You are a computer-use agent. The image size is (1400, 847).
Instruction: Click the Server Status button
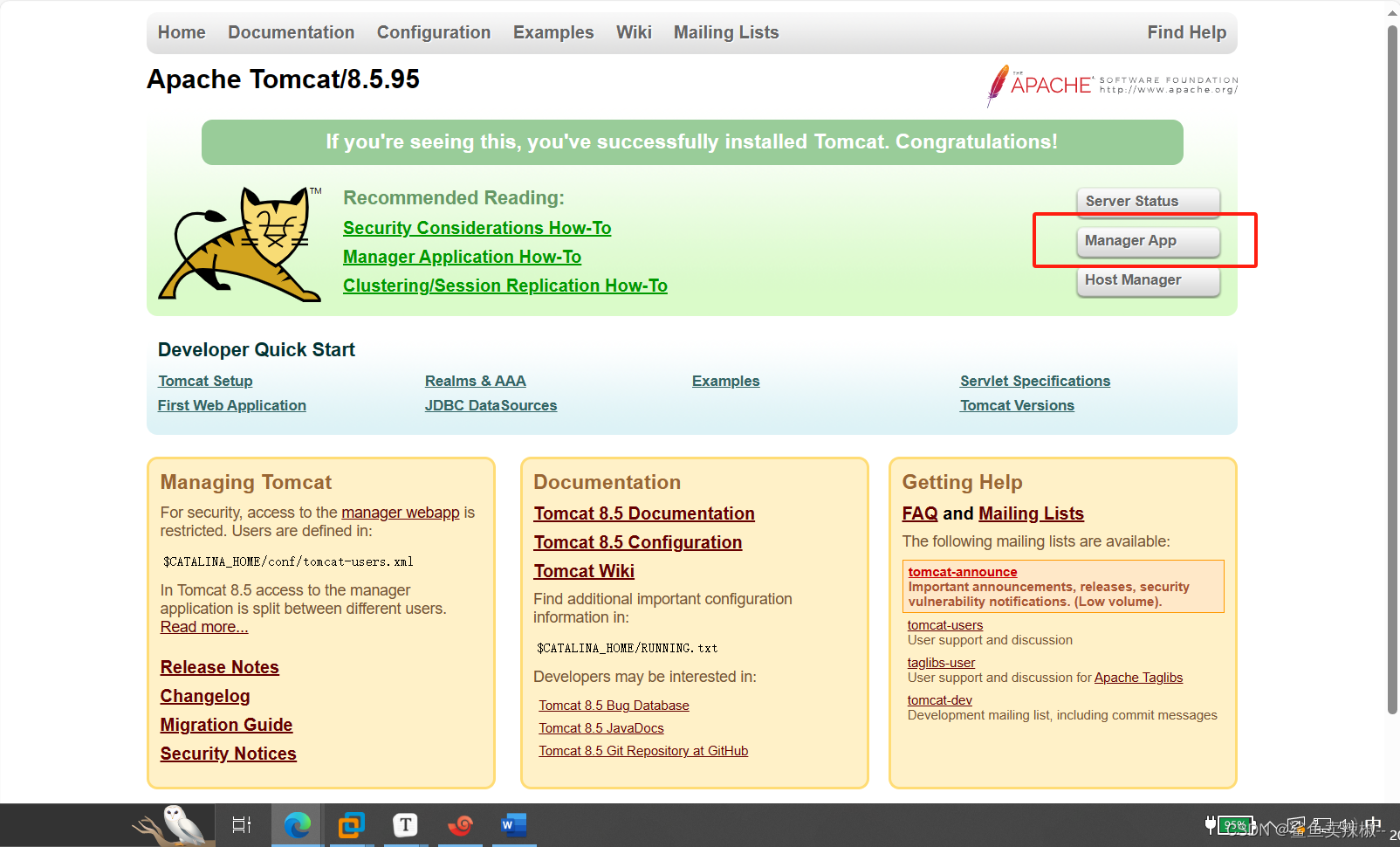point(1149,202)
